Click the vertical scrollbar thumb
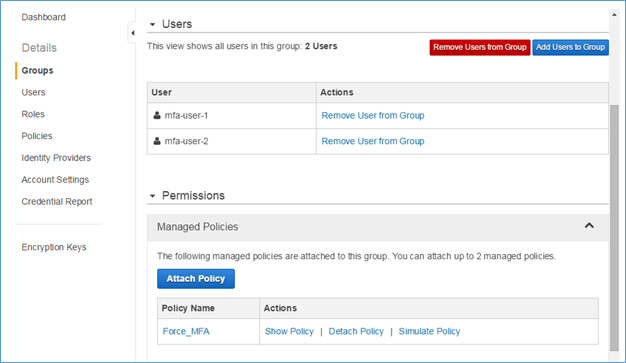 point(614,228)
